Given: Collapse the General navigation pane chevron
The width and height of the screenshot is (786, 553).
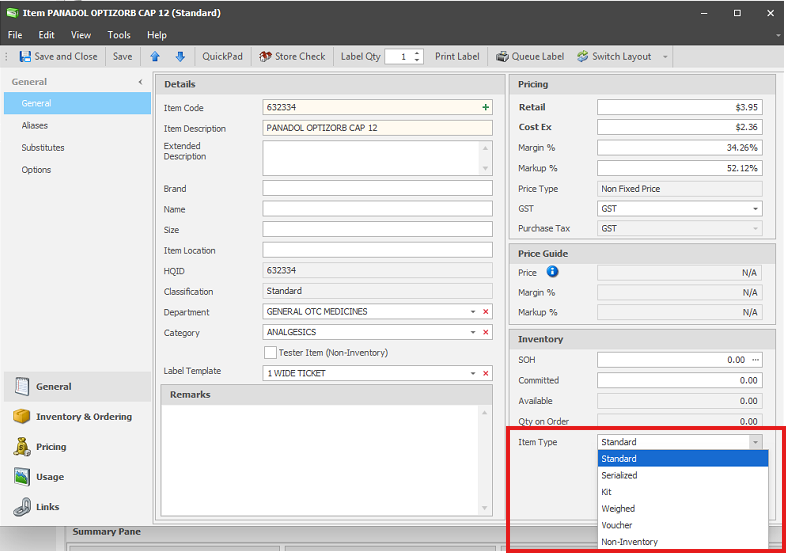Looking at the screenshot, I should coord(140,82).
